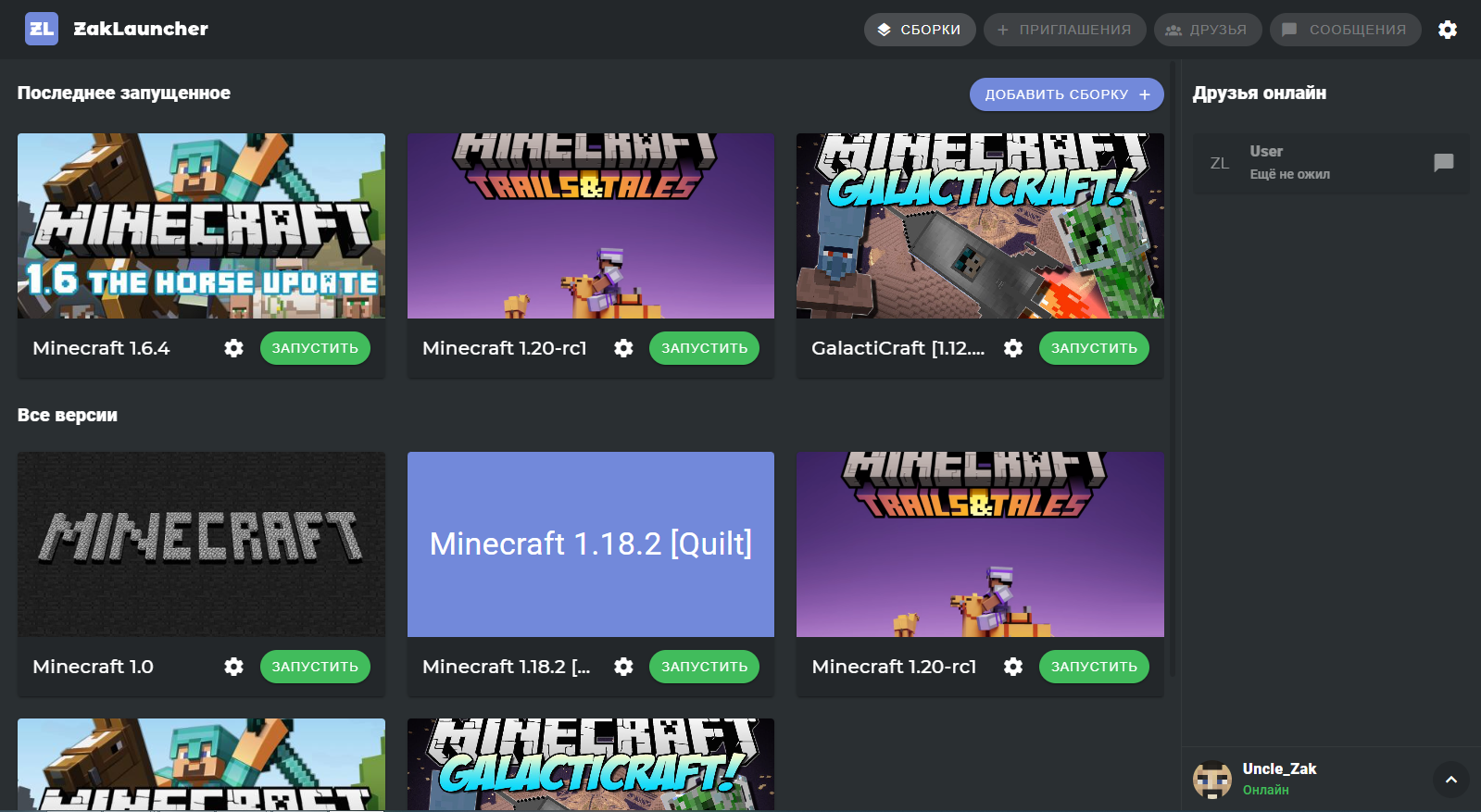Click the Друзья онлайн heading
The width and height of the screenshot is (1481, 812).
tap(1260, 93)
